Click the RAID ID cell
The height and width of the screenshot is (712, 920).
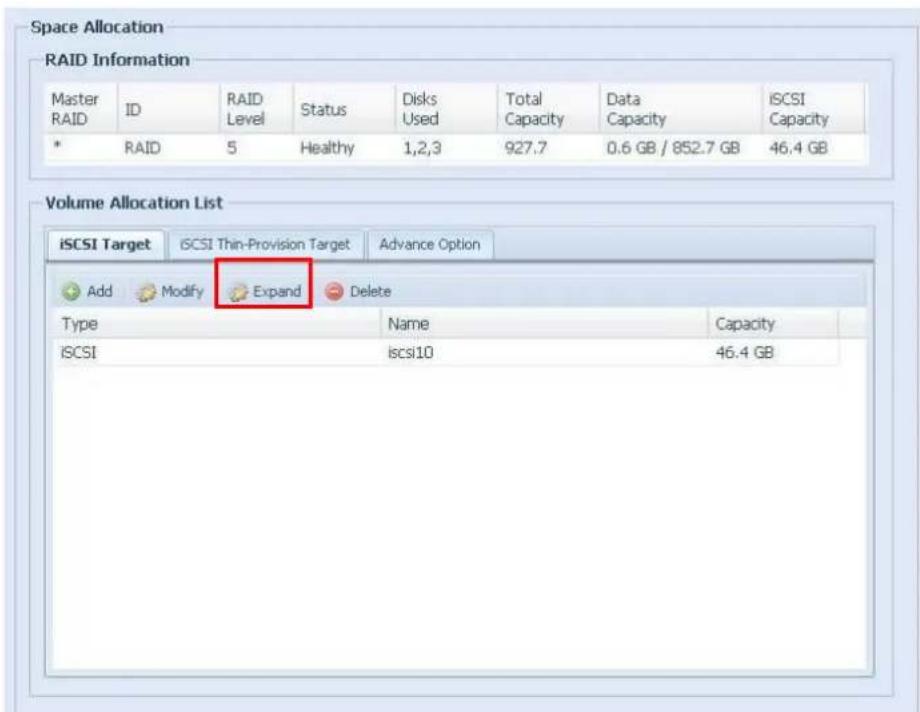pyautogui.click(x=142, y=147)
